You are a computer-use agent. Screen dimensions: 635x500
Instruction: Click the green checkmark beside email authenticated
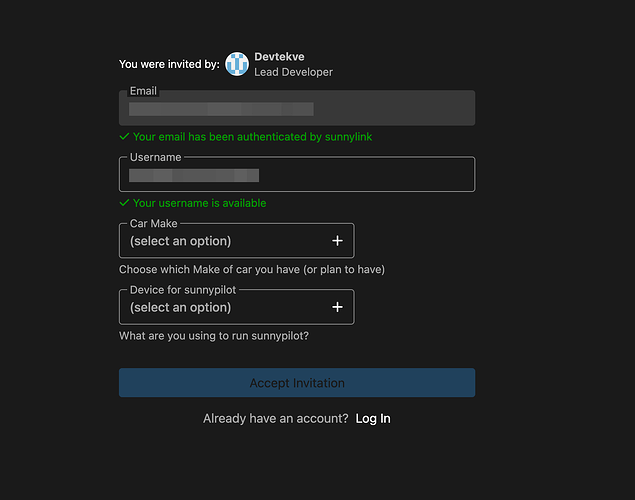(124, 136)
